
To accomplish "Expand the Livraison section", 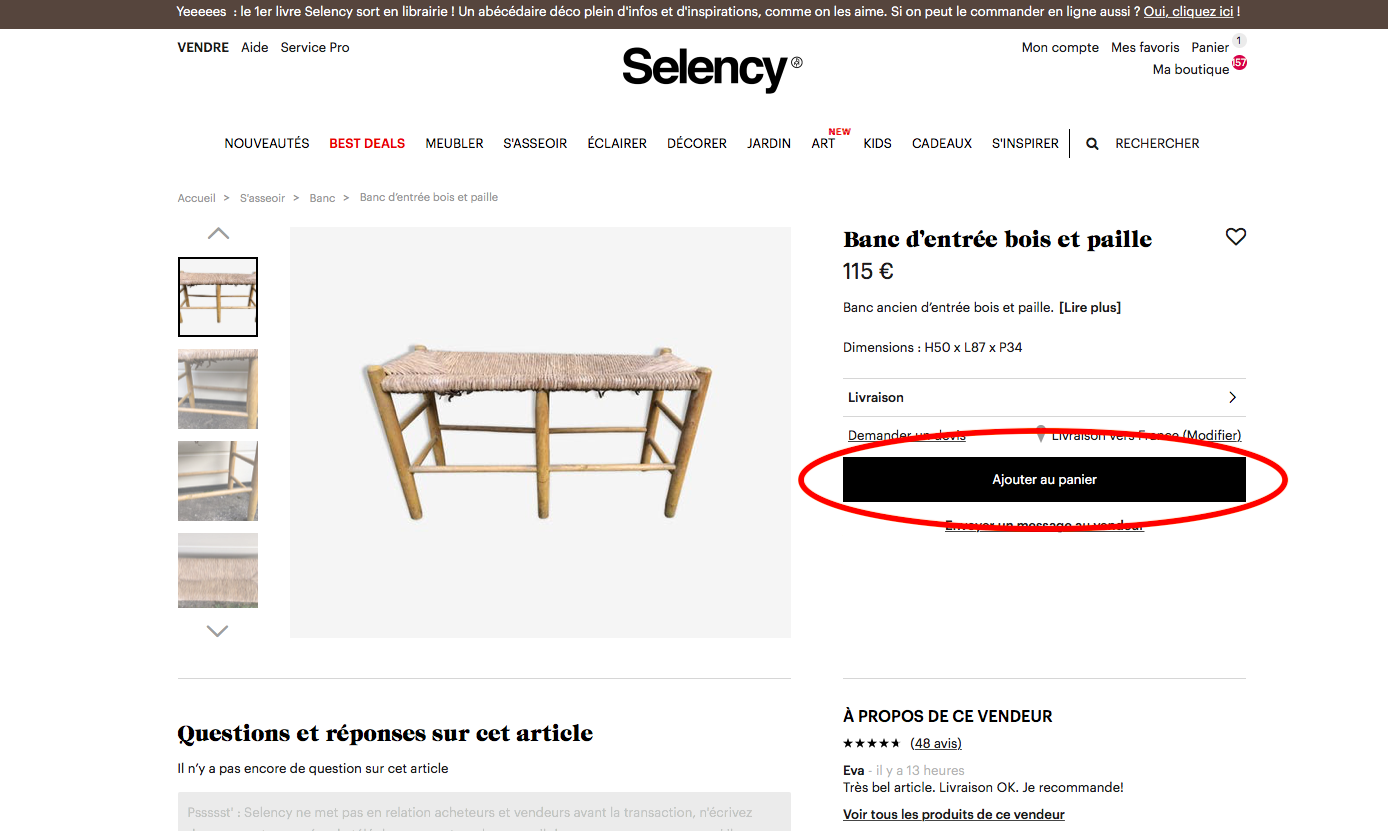I will [1044, 397].
